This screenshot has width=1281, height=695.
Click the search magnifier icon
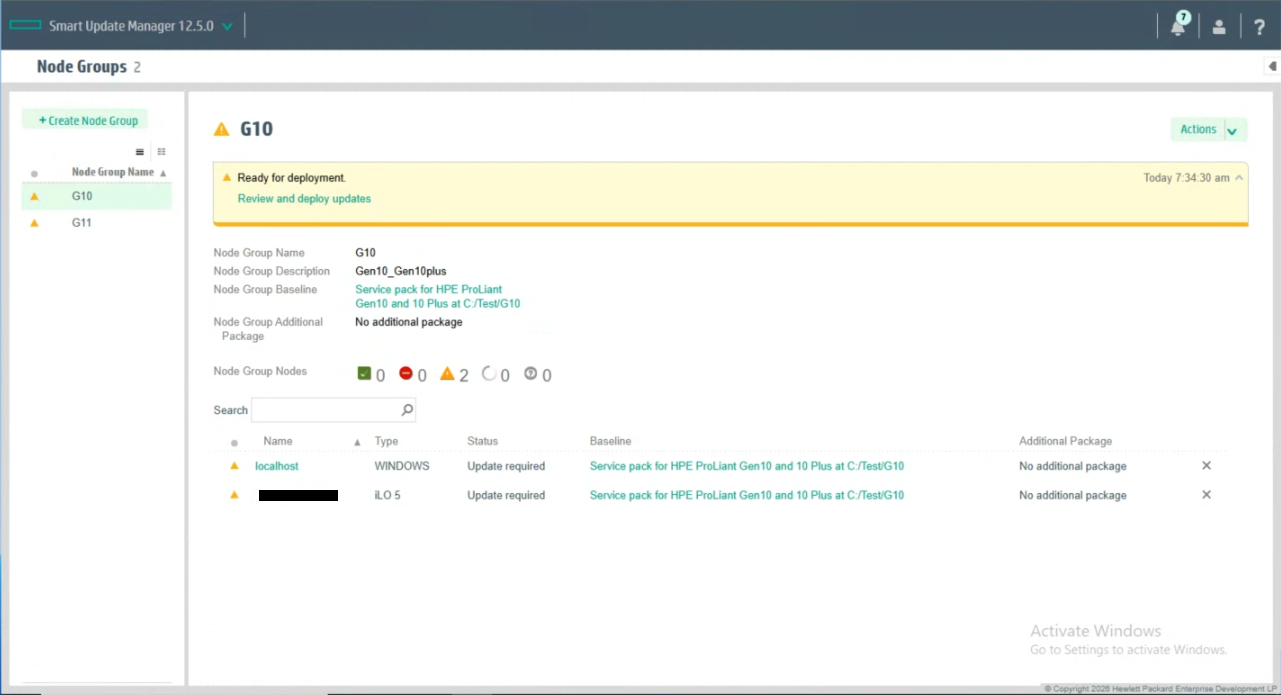(x=407, y=410)
